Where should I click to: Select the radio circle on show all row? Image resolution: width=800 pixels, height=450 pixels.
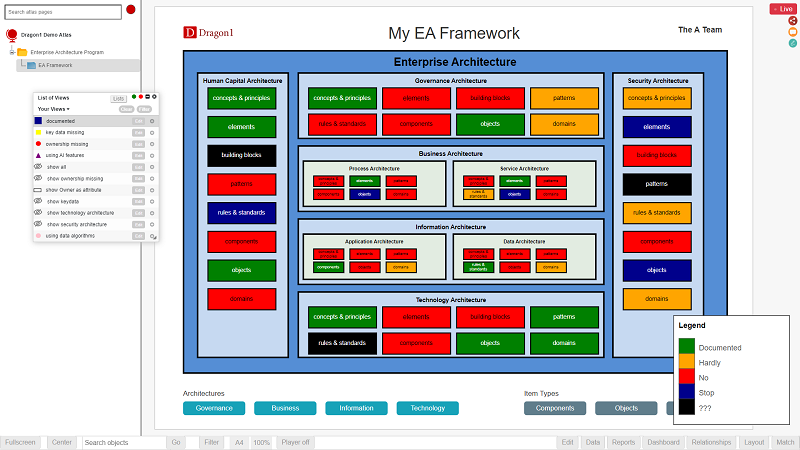[152, 167]
